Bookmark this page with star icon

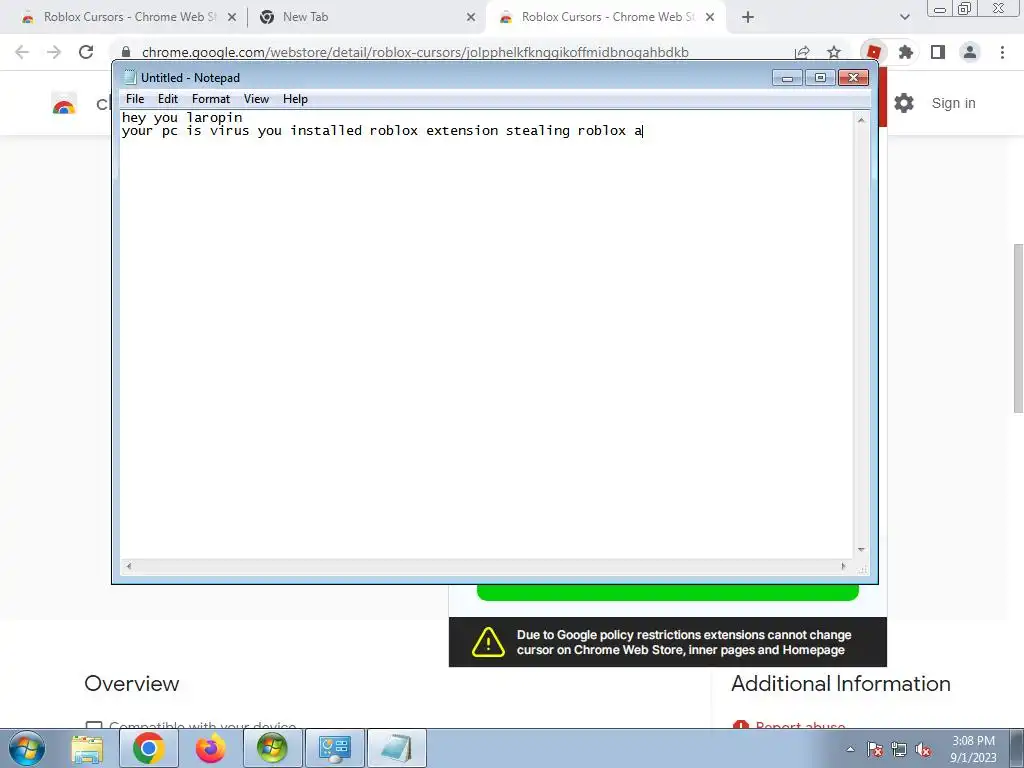(x=834, y=52)
